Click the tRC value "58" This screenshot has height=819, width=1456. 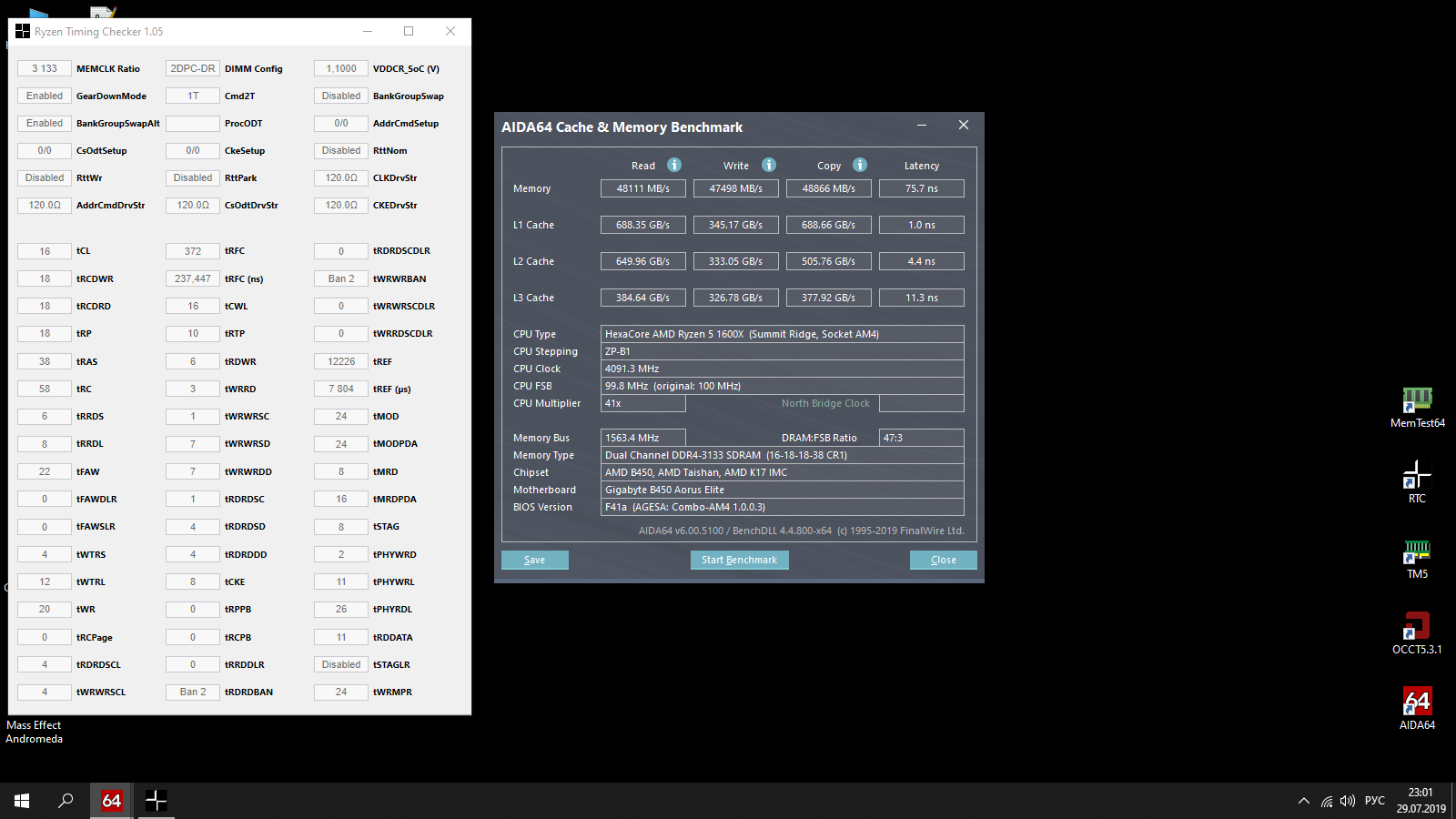[x=45, y=389]
